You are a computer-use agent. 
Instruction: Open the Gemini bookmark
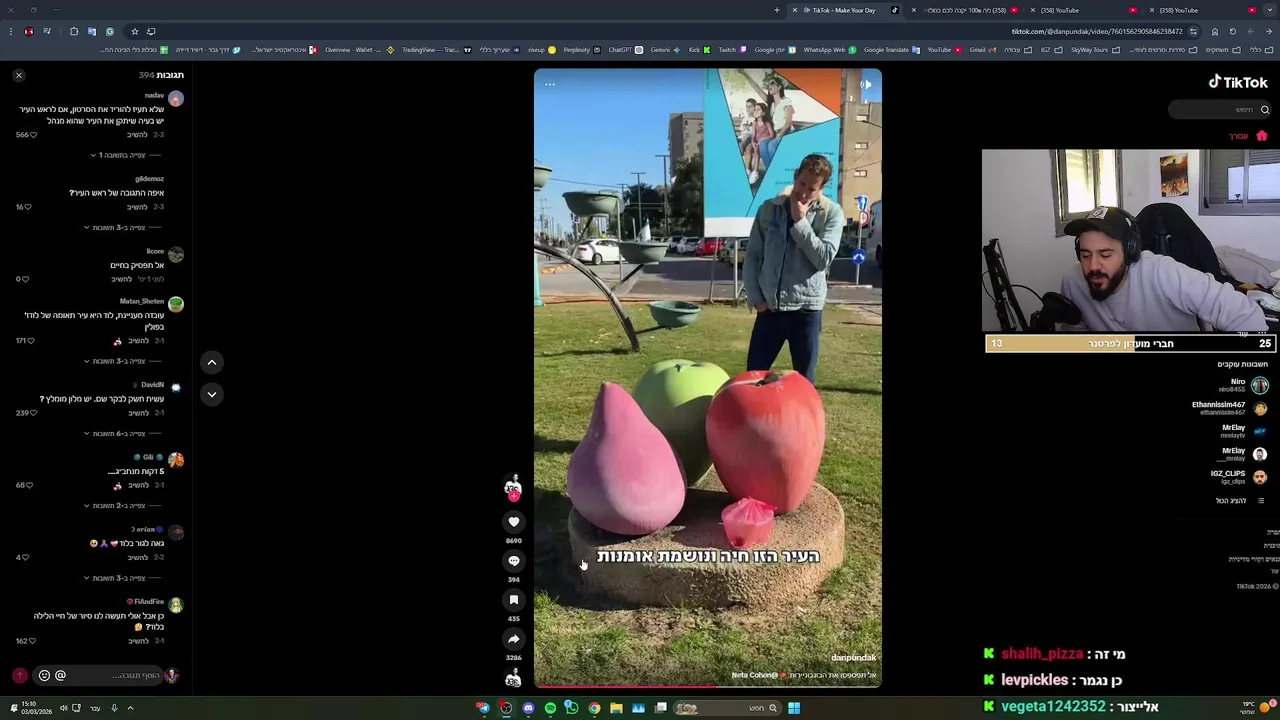click(x=664, y=49)
